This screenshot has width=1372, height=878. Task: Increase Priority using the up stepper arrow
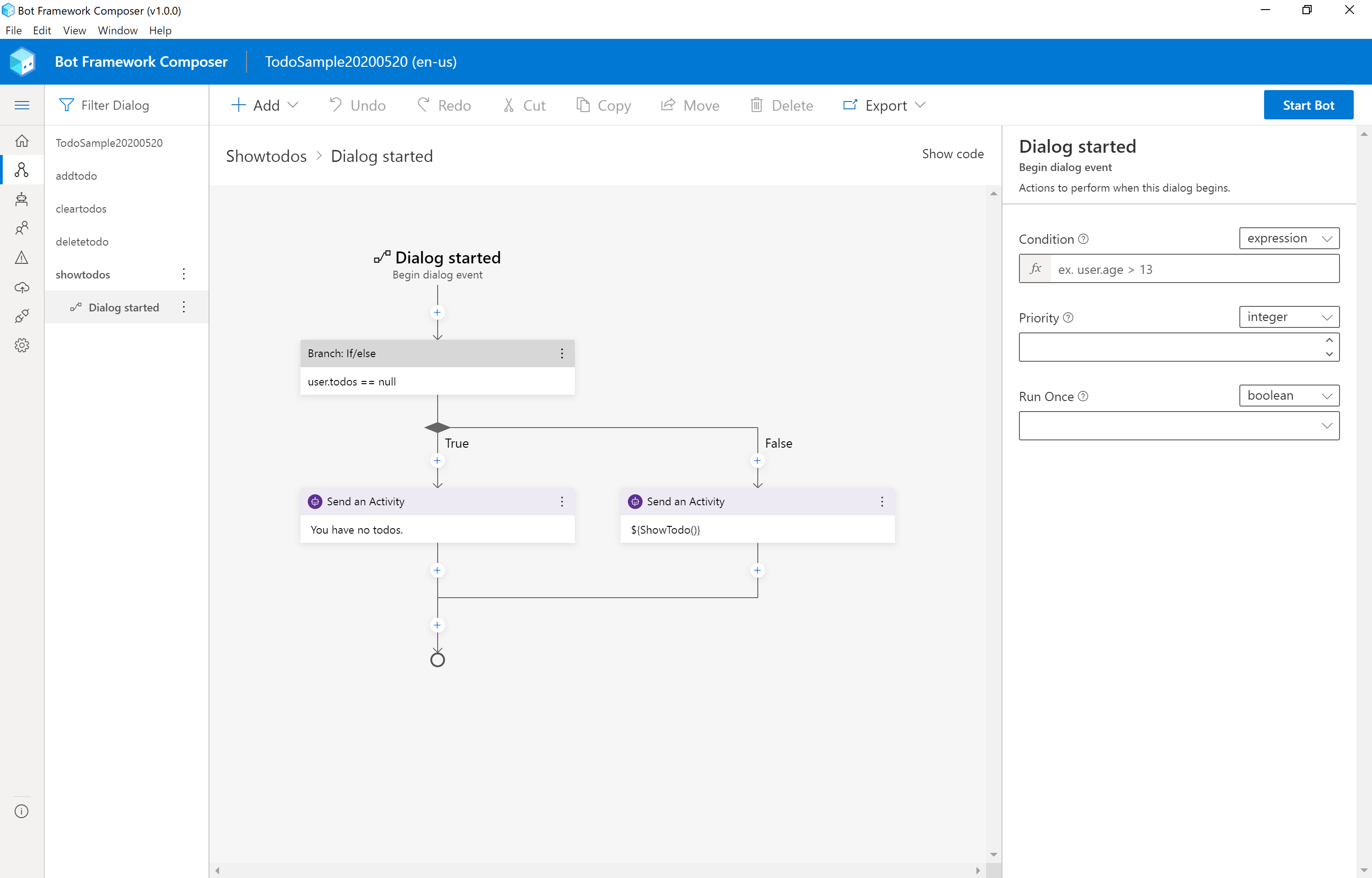(1329, 340)
